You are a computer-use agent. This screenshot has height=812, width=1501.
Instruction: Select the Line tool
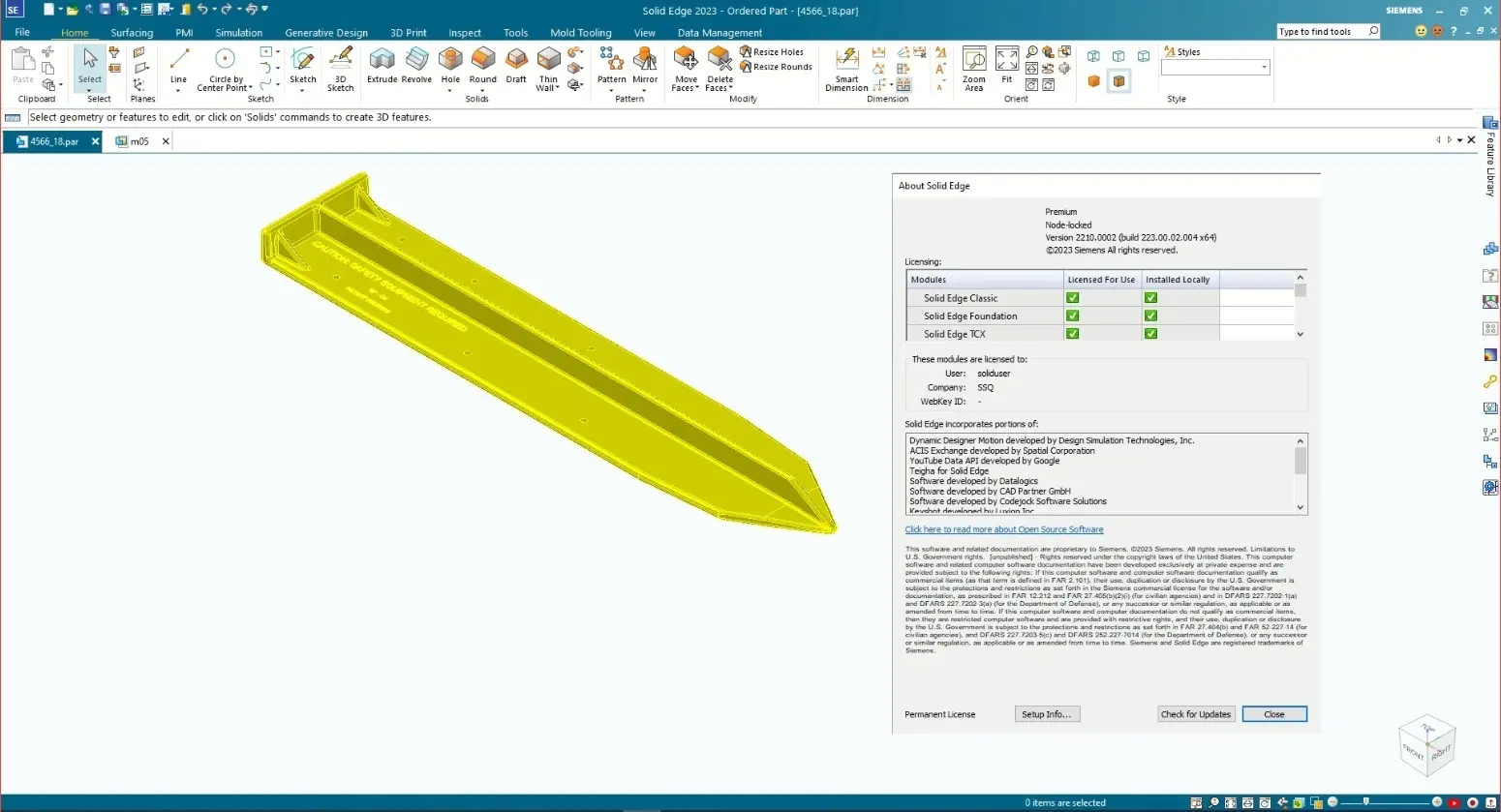click(x=179, y=66)
